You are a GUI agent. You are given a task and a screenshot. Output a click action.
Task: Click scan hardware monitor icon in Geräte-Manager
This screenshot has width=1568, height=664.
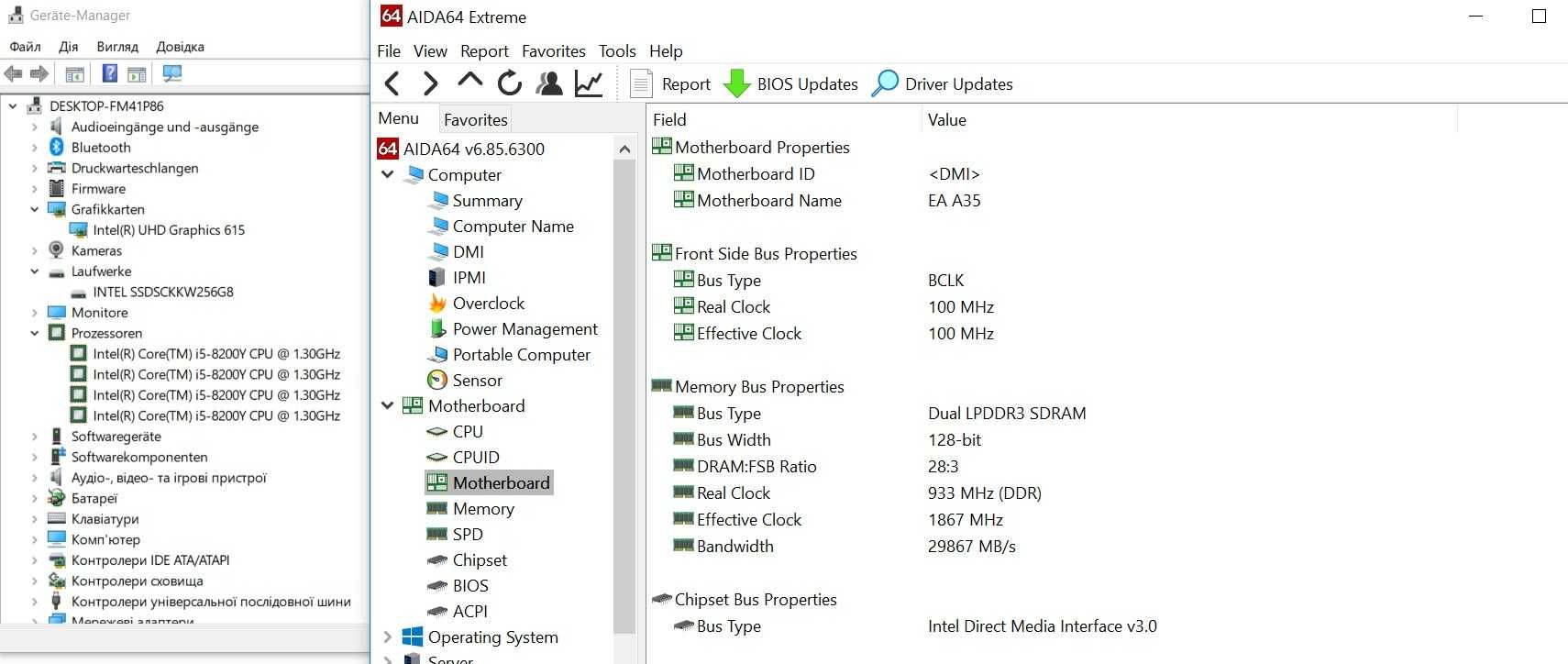[171, 73]
